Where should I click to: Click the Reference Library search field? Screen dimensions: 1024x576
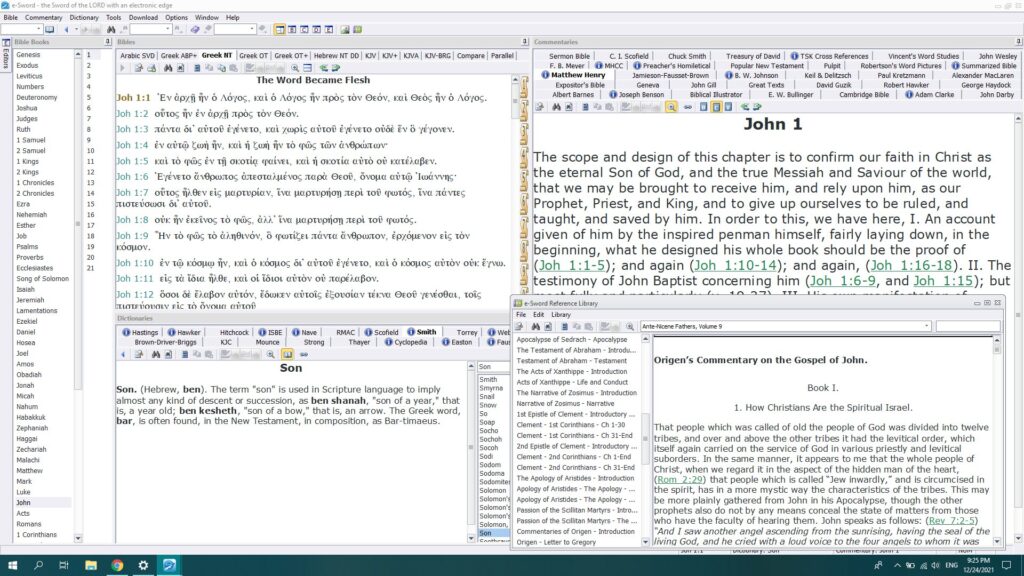(x=967, y=326)
